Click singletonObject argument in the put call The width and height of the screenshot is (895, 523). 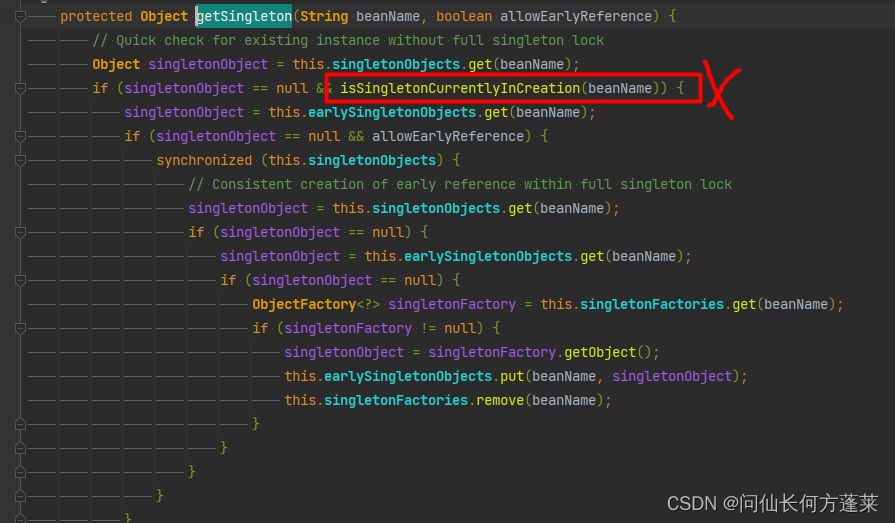[672, 376]
